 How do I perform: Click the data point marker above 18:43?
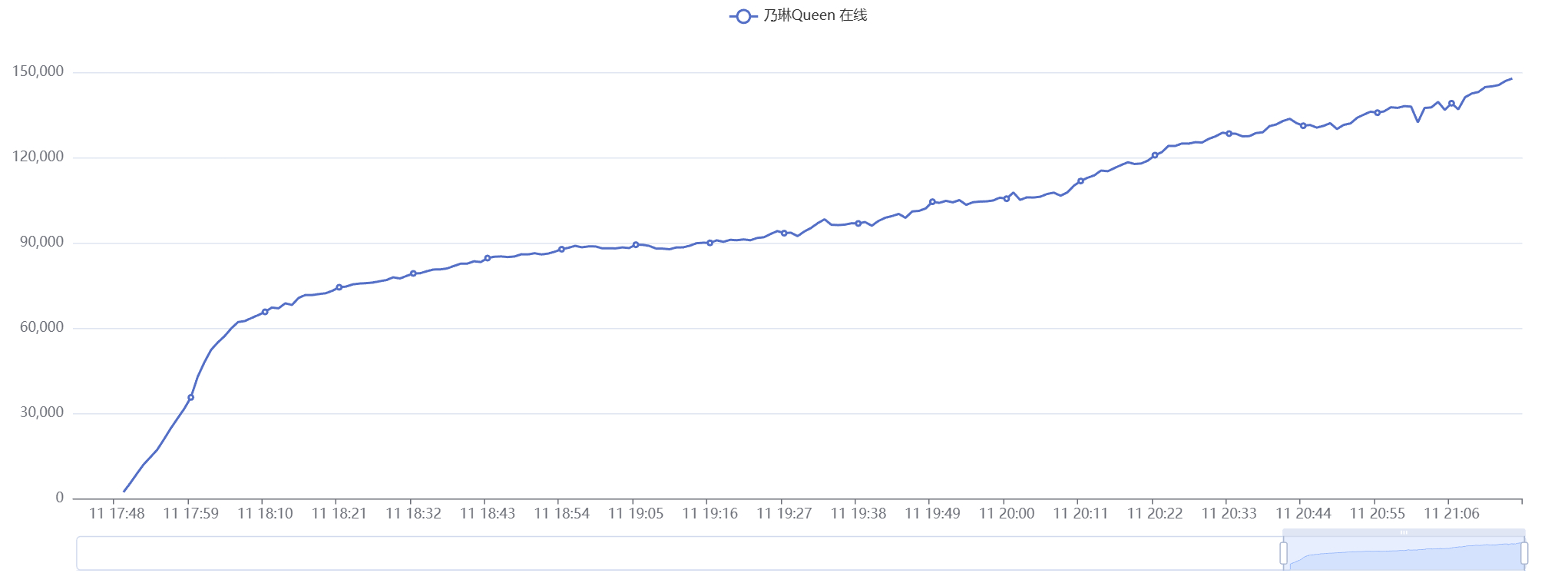pos(488,258)
